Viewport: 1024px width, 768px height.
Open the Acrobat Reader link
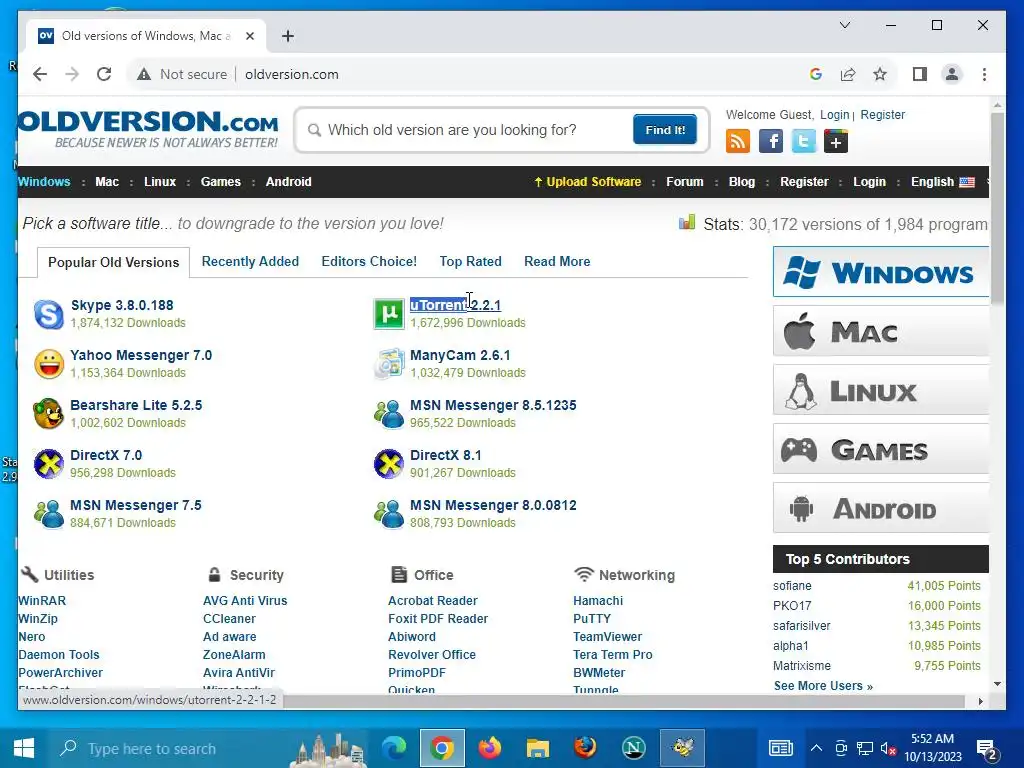pyautogui.click(x=432, y=601)
